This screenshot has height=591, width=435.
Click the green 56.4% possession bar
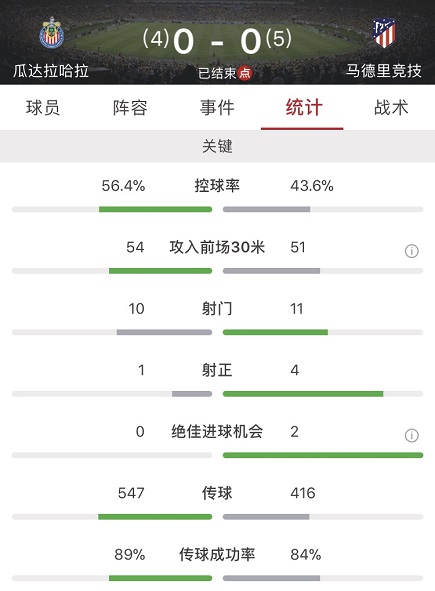click(x=155, y=209)
